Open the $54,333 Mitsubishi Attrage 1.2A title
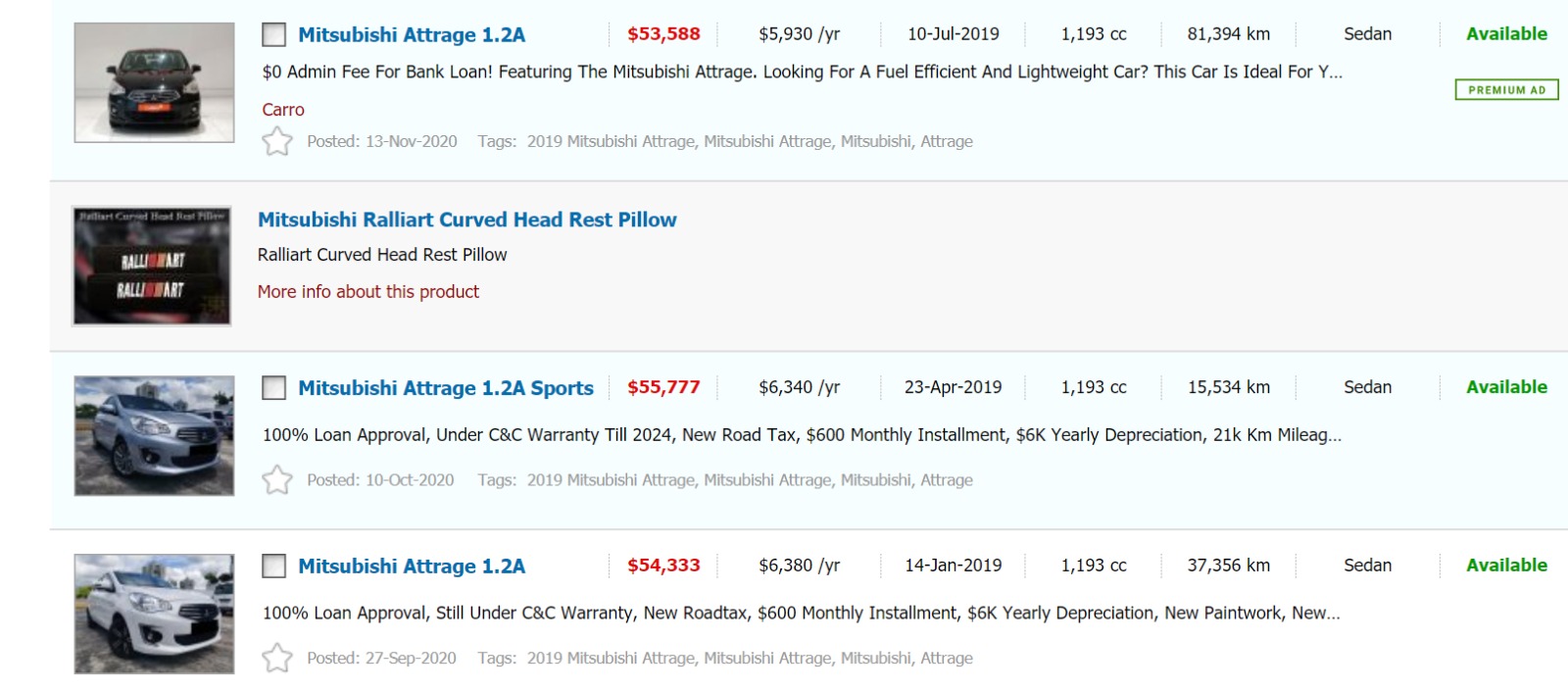 click(x=412, y=567)
